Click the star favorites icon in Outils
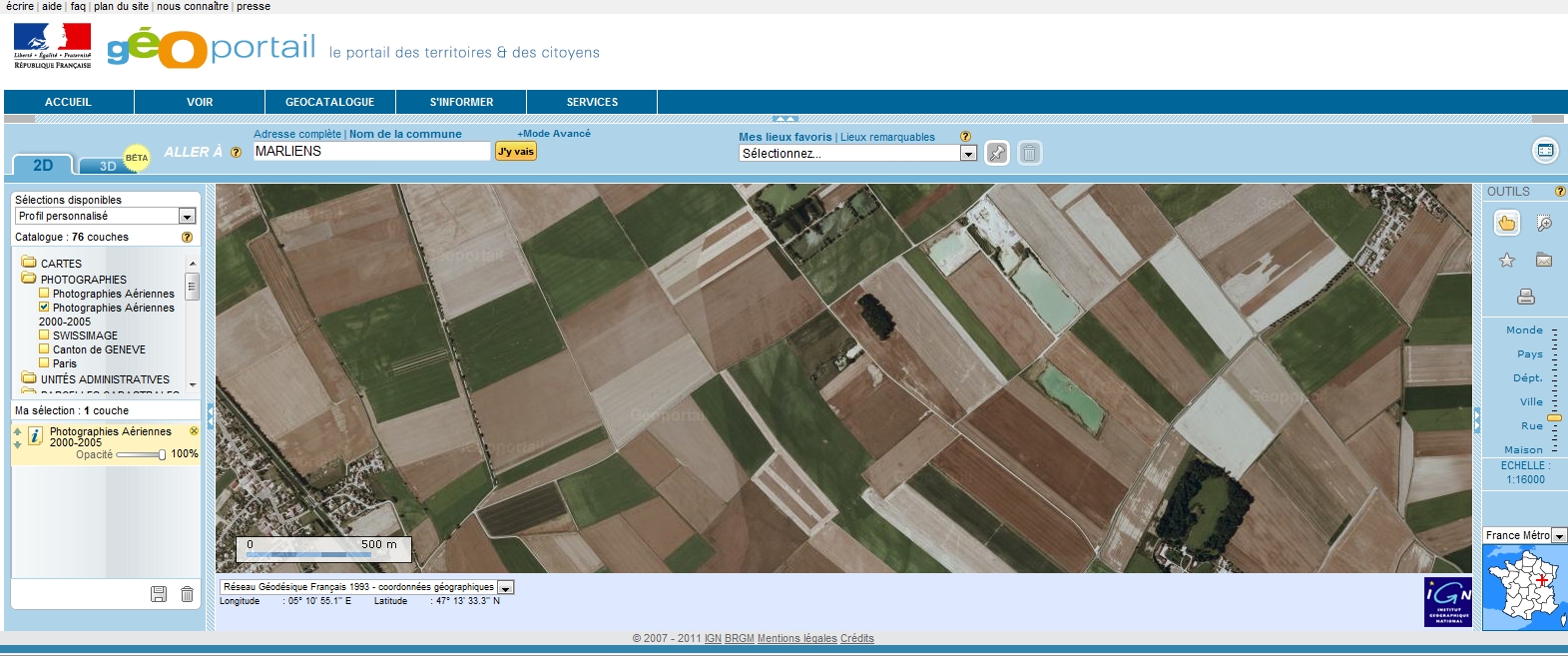Image resolution: width=1568 pixels, height=656 pixels. pyautogui.click(x=1507, y=261)
